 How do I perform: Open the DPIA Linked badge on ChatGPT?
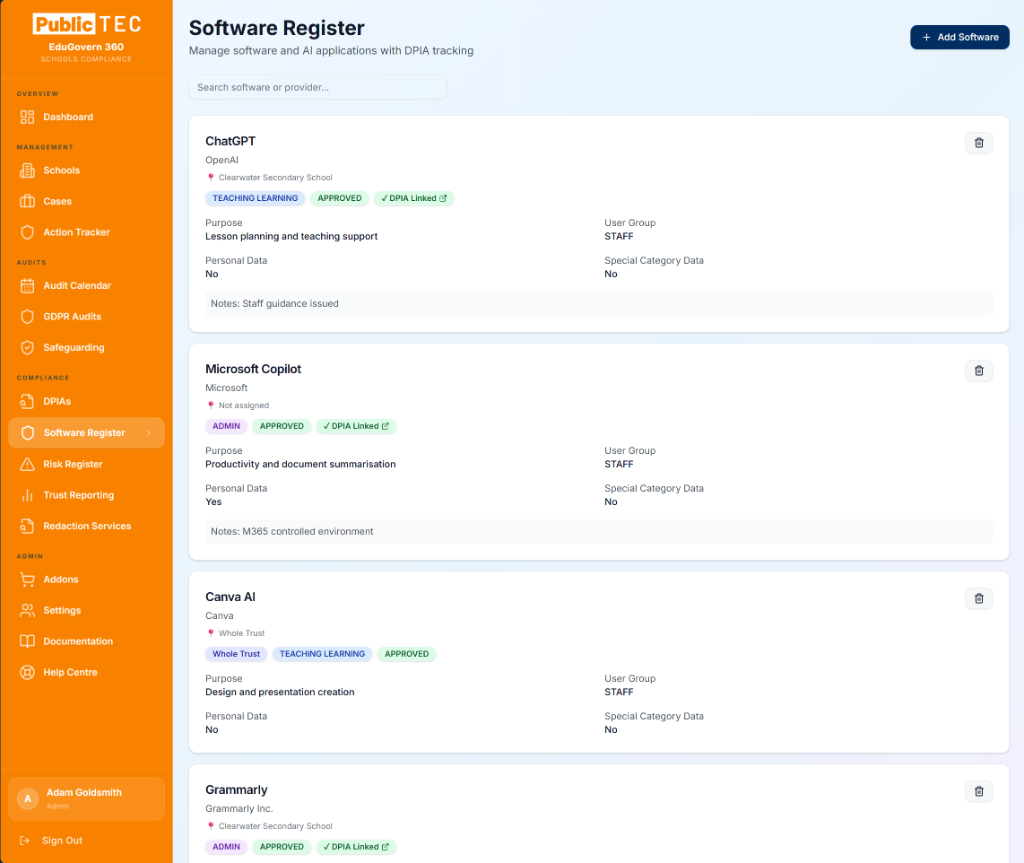click(414, 198)
